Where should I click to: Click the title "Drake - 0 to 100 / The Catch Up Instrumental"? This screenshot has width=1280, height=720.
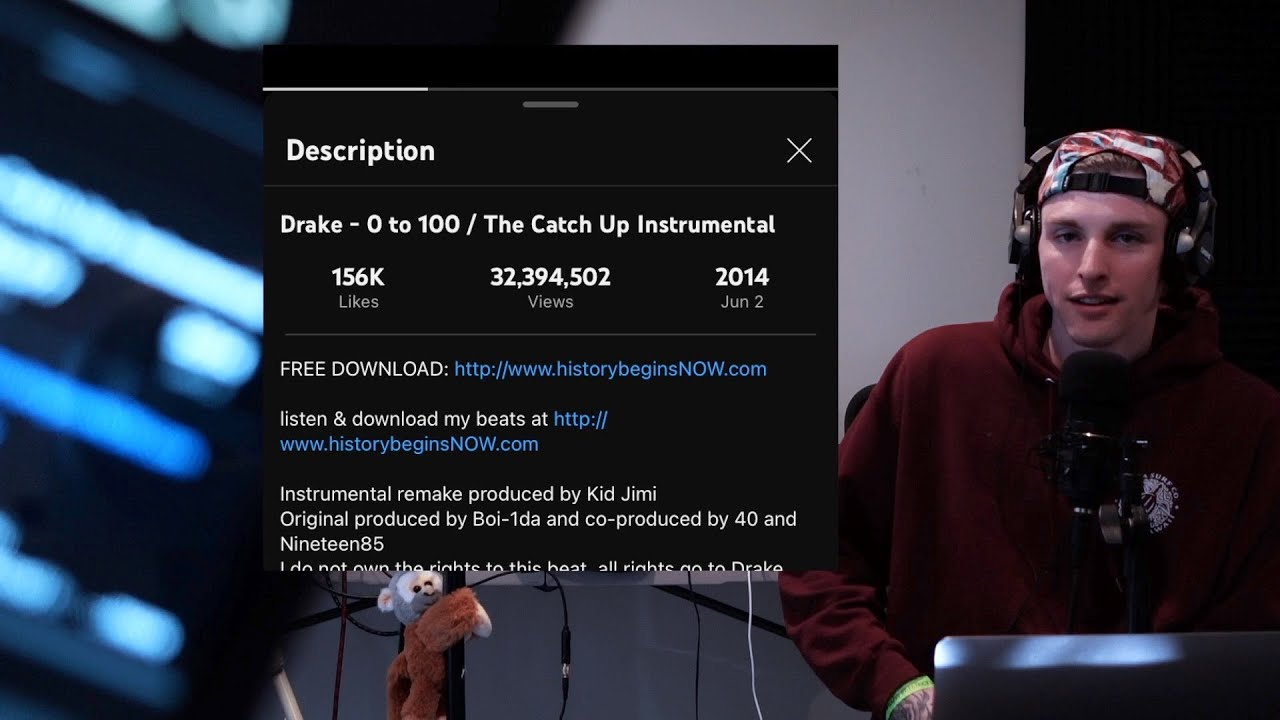point(527,224)
